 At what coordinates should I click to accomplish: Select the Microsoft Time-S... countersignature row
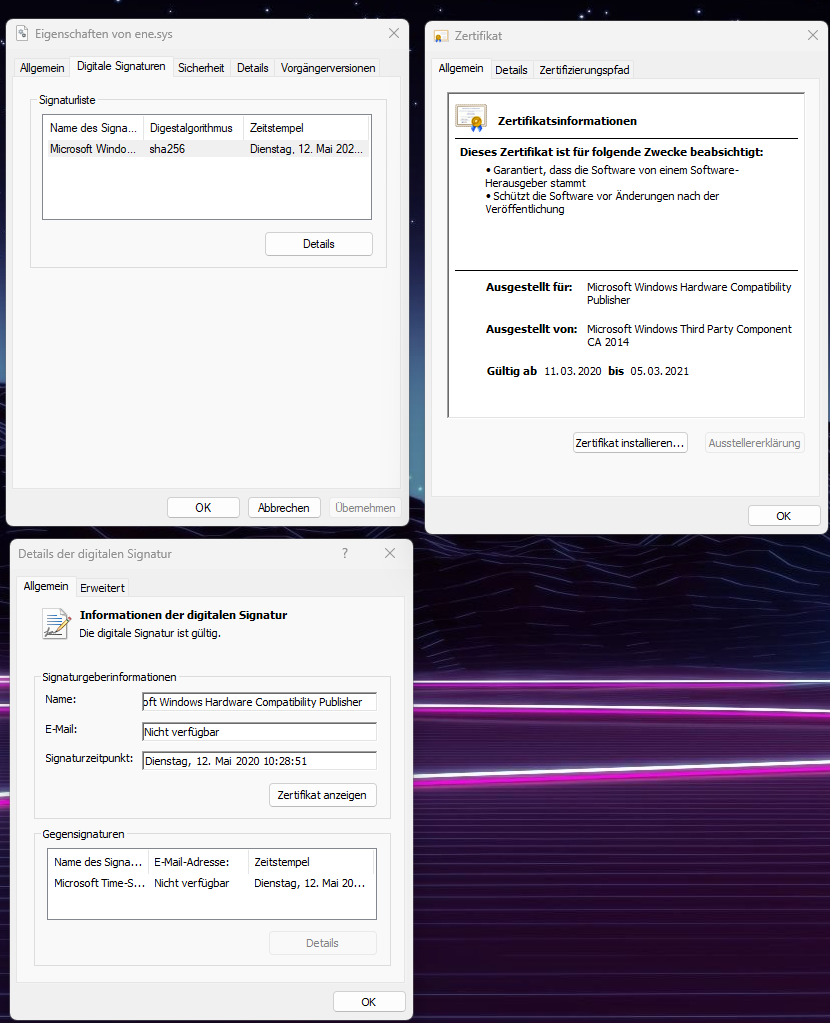[x=211, y=883]
